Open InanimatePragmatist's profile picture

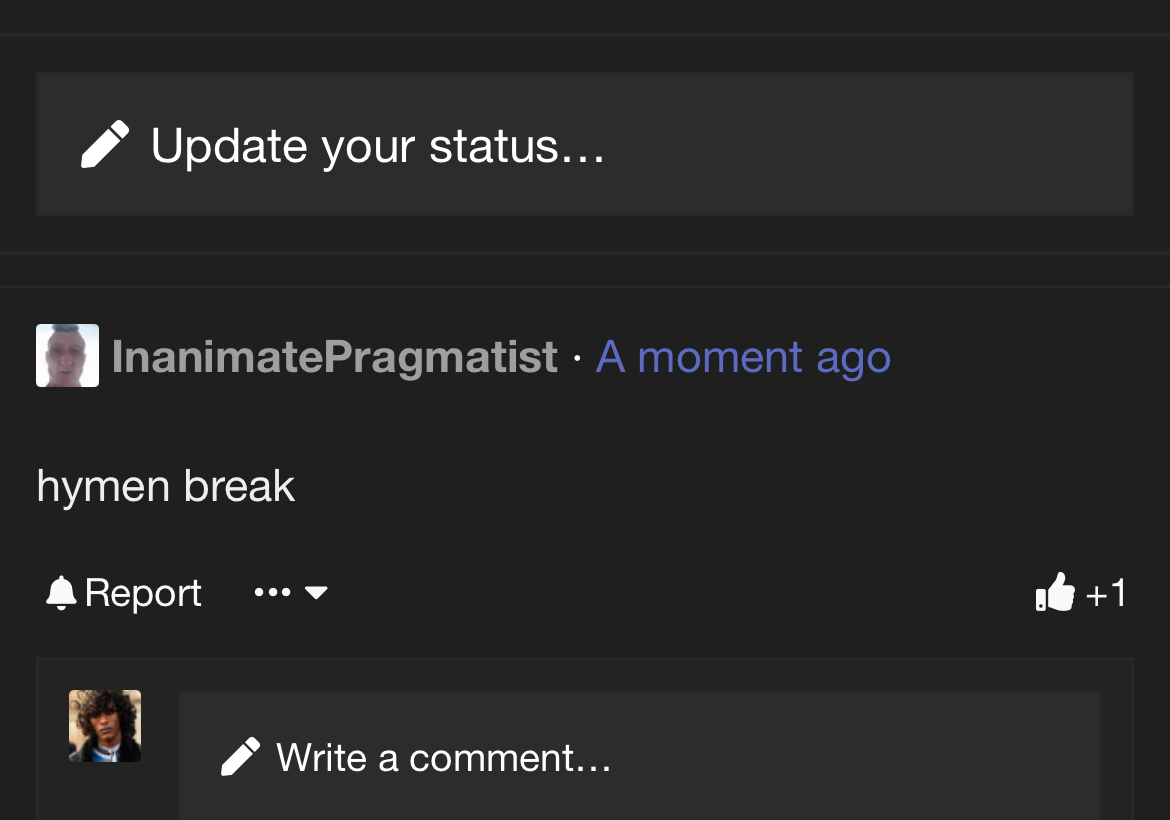[67, 355]
